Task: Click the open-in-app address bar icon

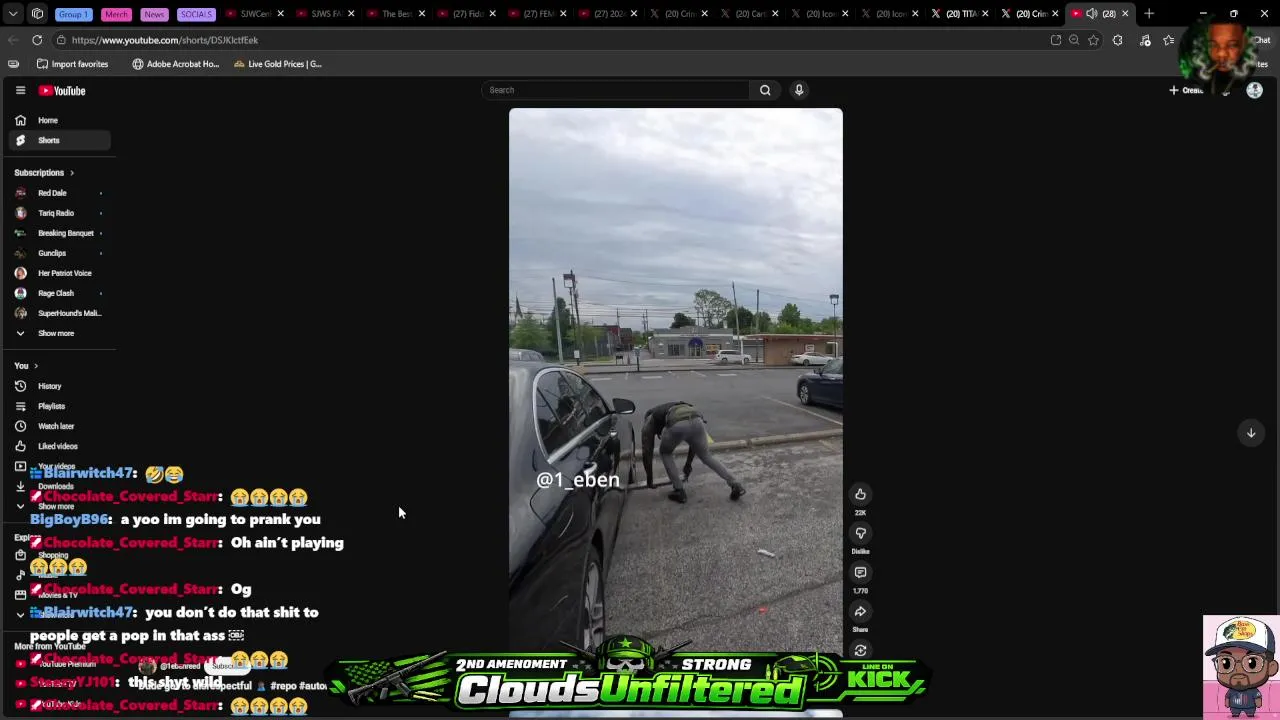Action: [1056, 40]
